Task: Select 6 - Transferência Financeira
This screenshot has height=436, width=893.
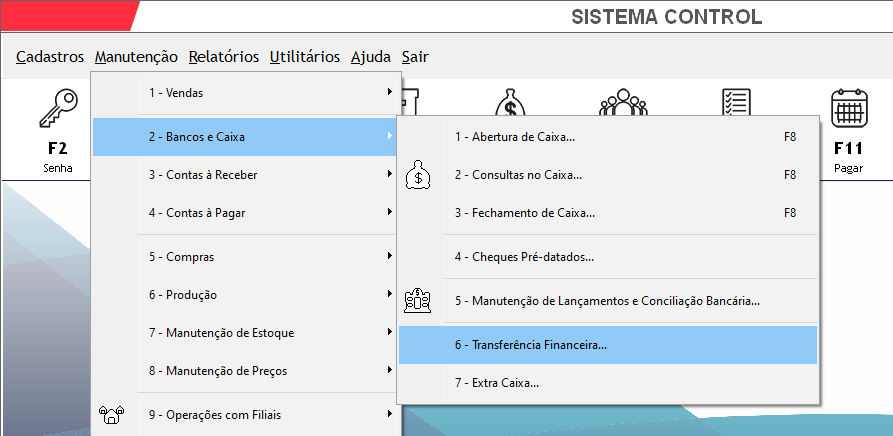Action: point(608,345)
